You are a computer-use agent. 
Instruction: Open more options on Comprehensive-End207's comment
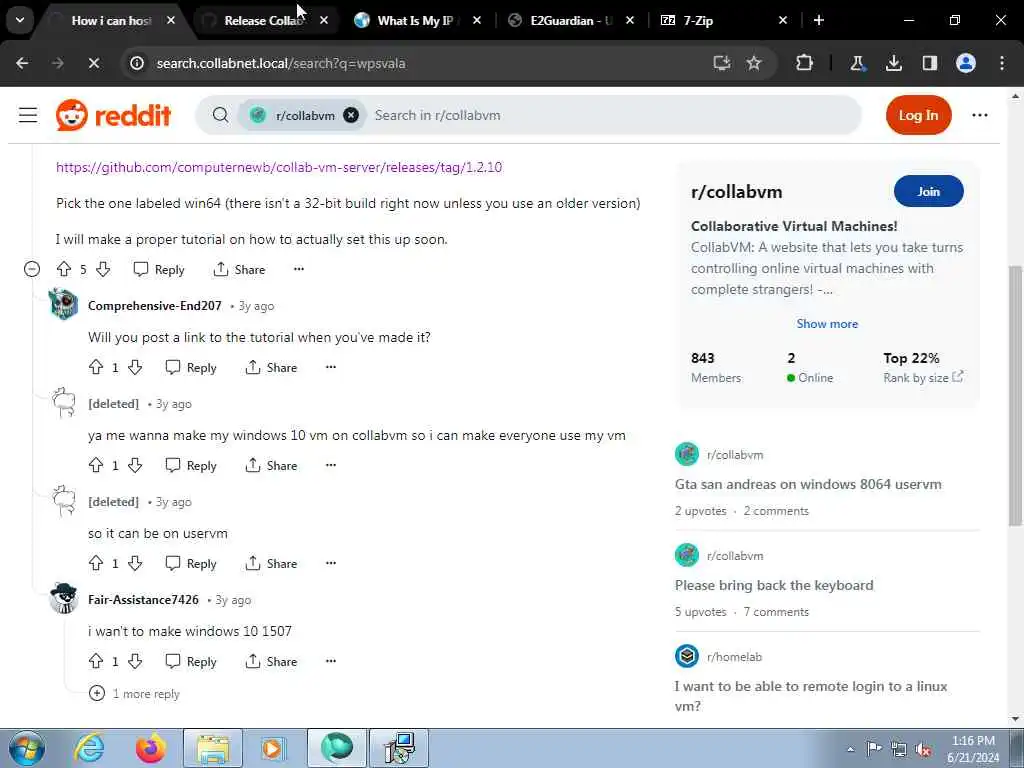(331, 367)
